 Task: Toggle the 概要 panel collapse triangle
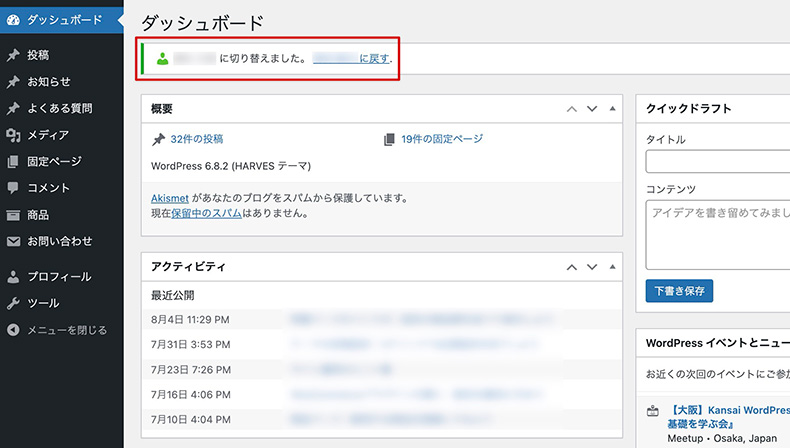click(611, 108)
